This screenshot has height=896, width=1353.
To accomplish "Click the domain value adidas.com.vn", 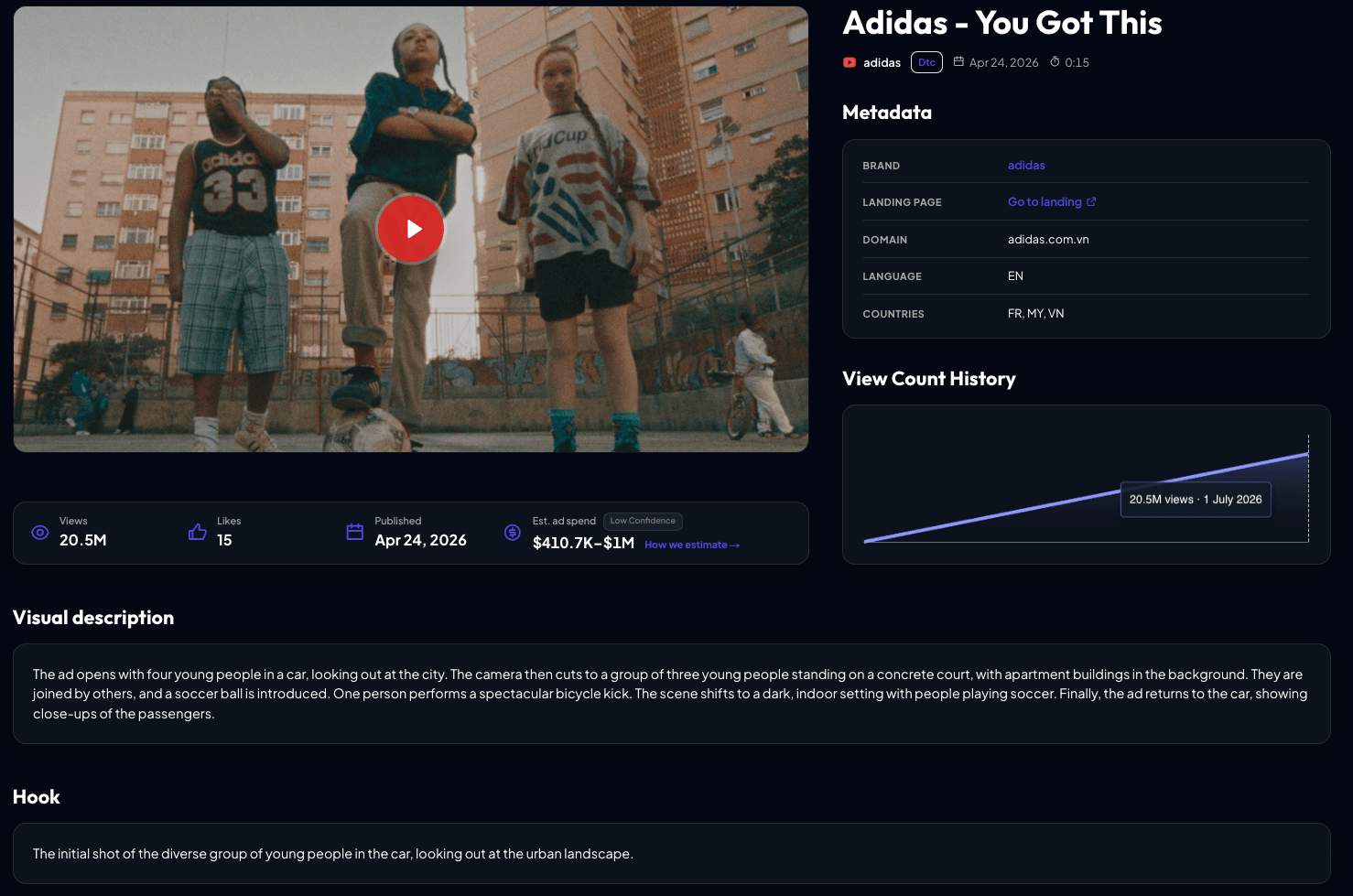I will pyautogui.click(x=1048, y=240).
